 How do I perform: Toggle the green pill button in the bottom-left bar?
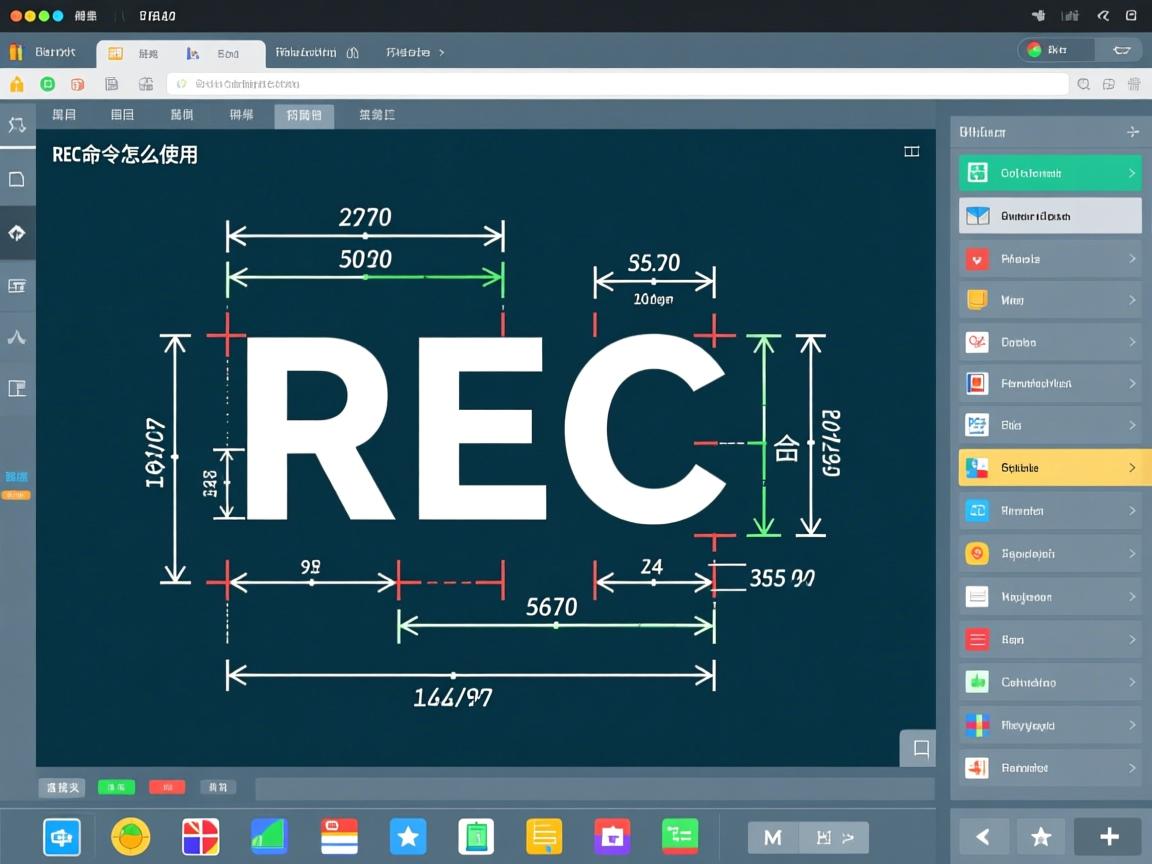[116, 787]
